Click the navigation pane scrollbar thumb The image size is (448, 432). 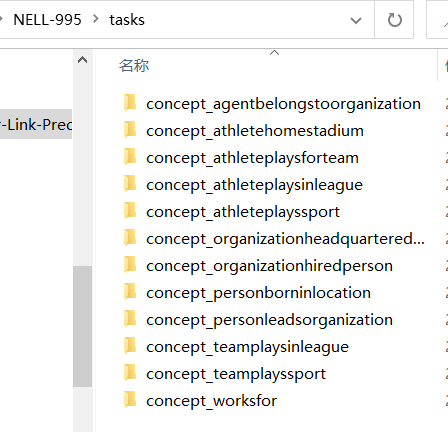[82, 326]
